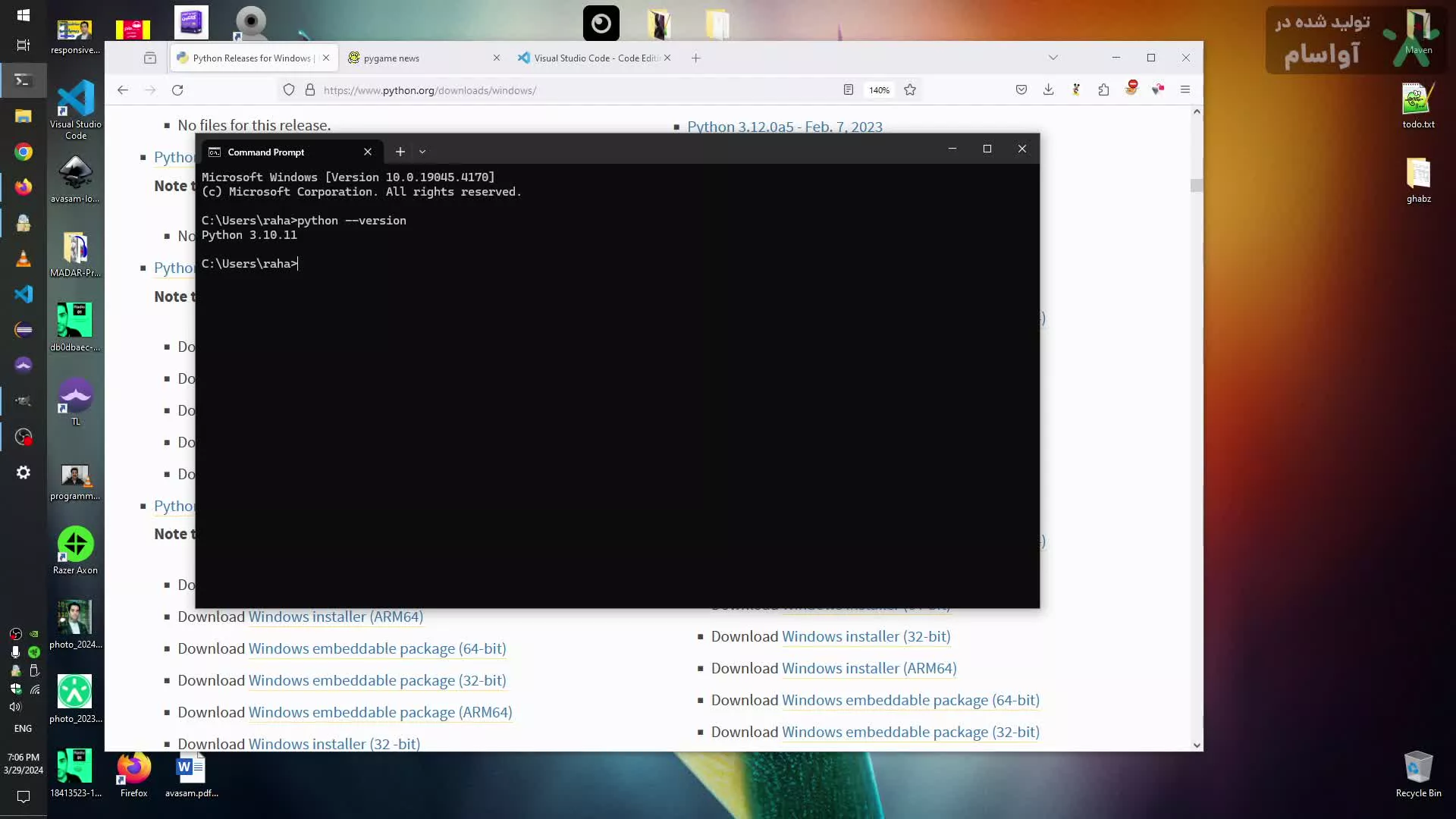Open right-column Windows installer (32-bit) link
The image size is (1456, 819).
coord(866,636)
